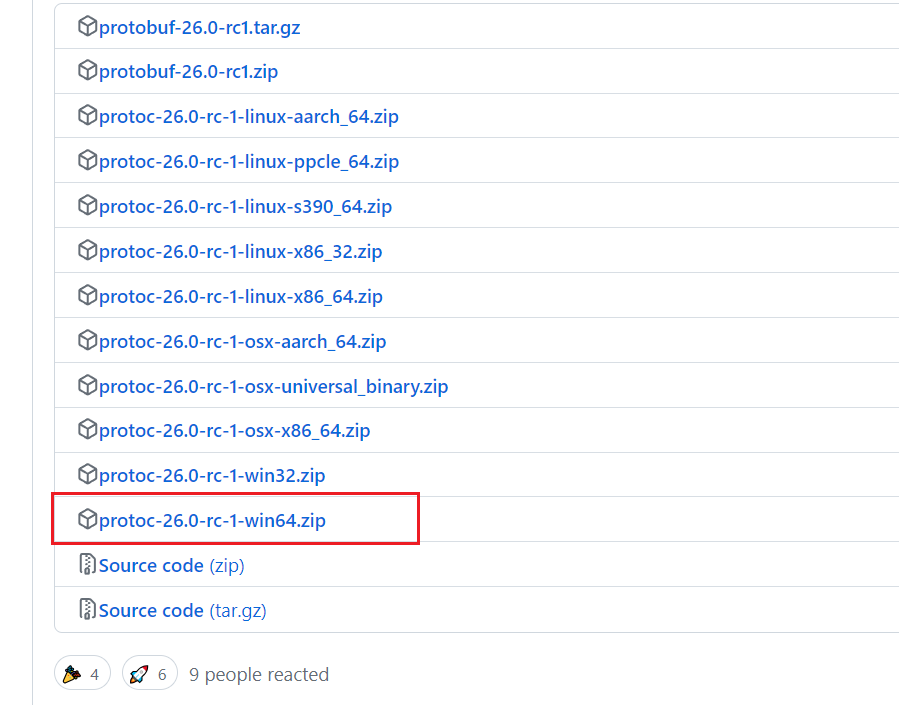Viewport: 899px width, 705px height.
Task: Click the '9 people reacted' text
Action: (x=259, y=675)
